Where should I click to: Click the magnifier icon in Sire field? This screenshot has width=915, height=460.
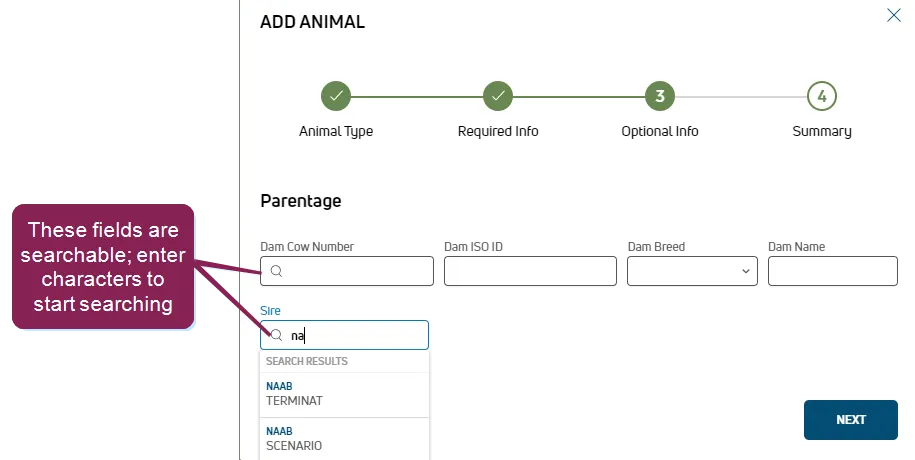(x=277, y=335)
